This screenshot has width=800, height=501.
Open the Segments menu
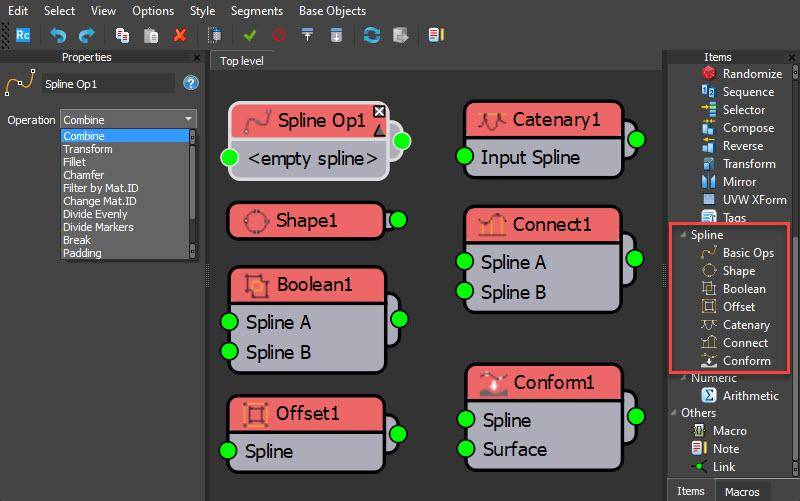click(256, 11)
